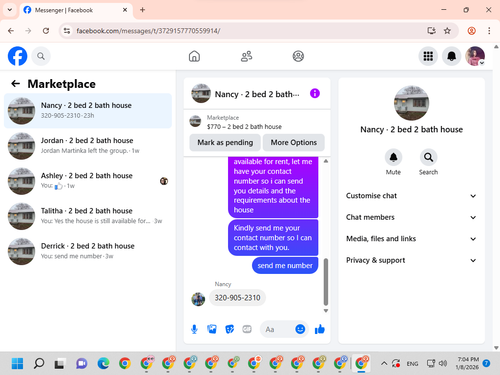Click the install app icon in address bar
This screenshot has height=375, width=500.
click(x=431, y=31)
